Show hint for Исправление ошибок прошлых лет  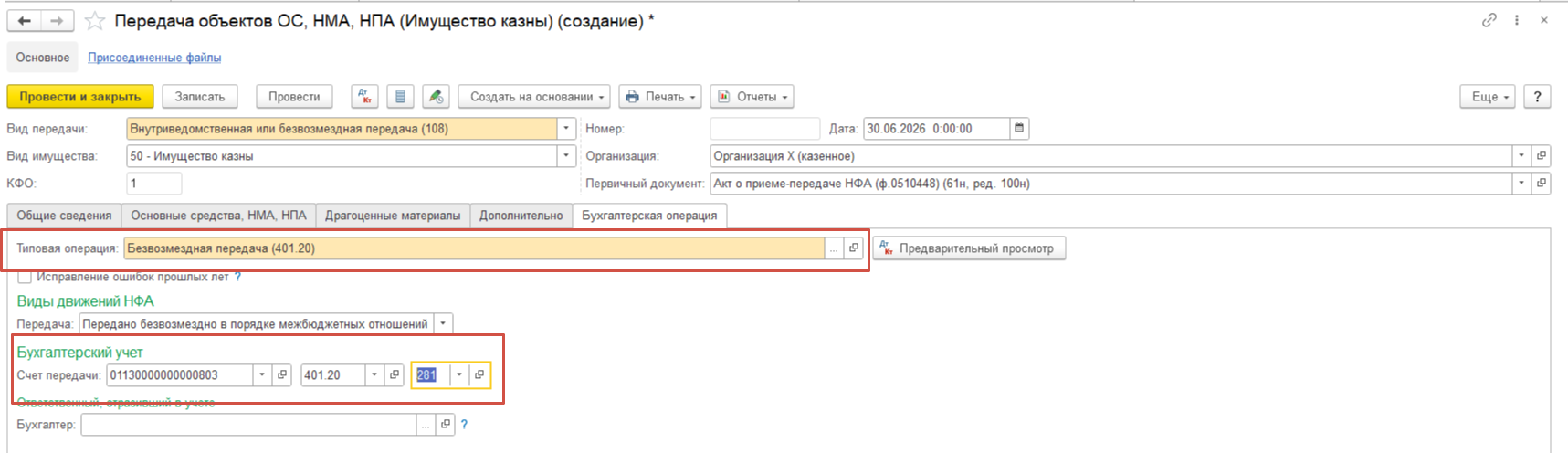click(x=238, y=277)
